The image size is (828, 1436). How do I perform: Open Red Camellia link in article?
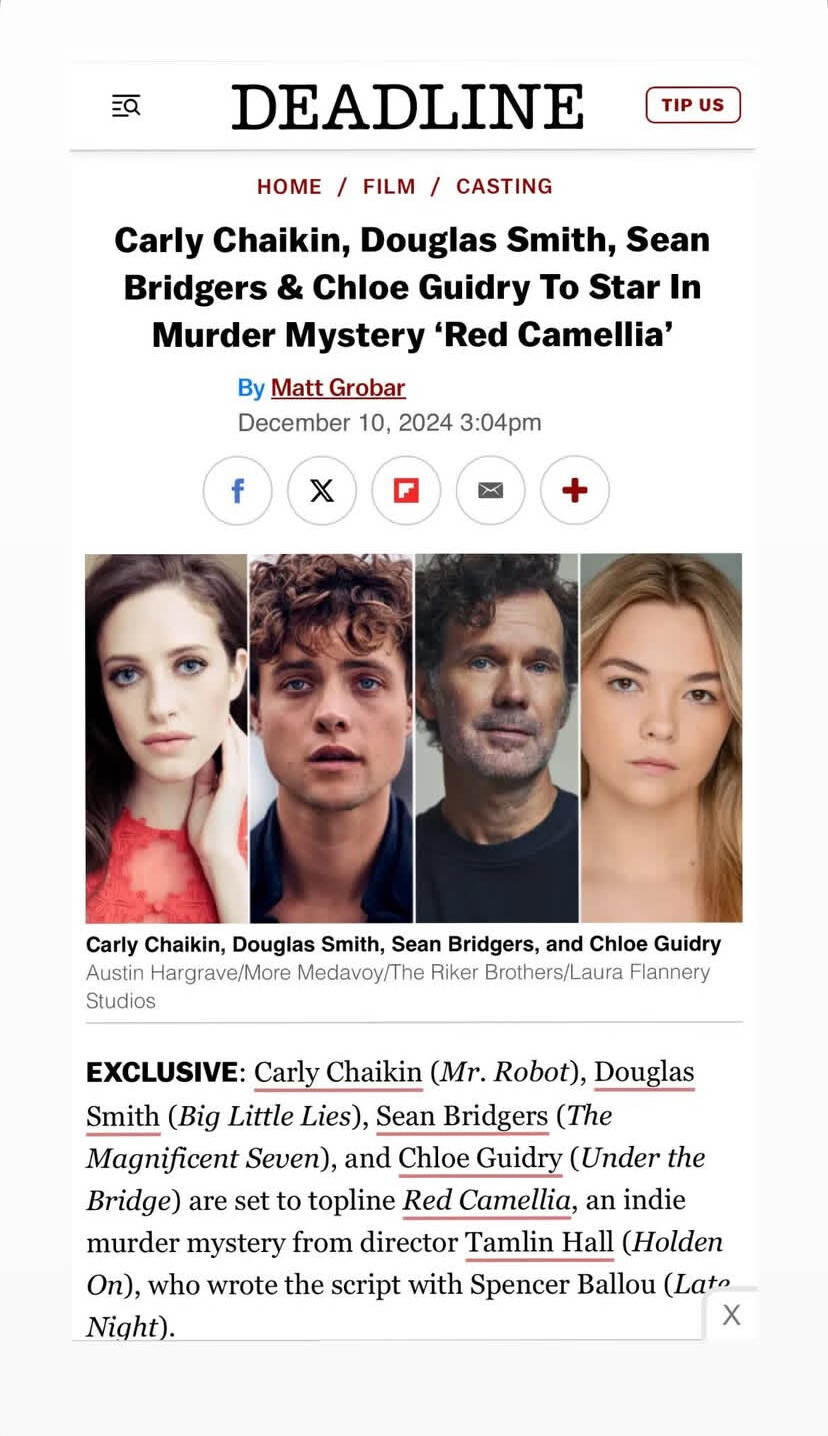(x=486, y=1200)
